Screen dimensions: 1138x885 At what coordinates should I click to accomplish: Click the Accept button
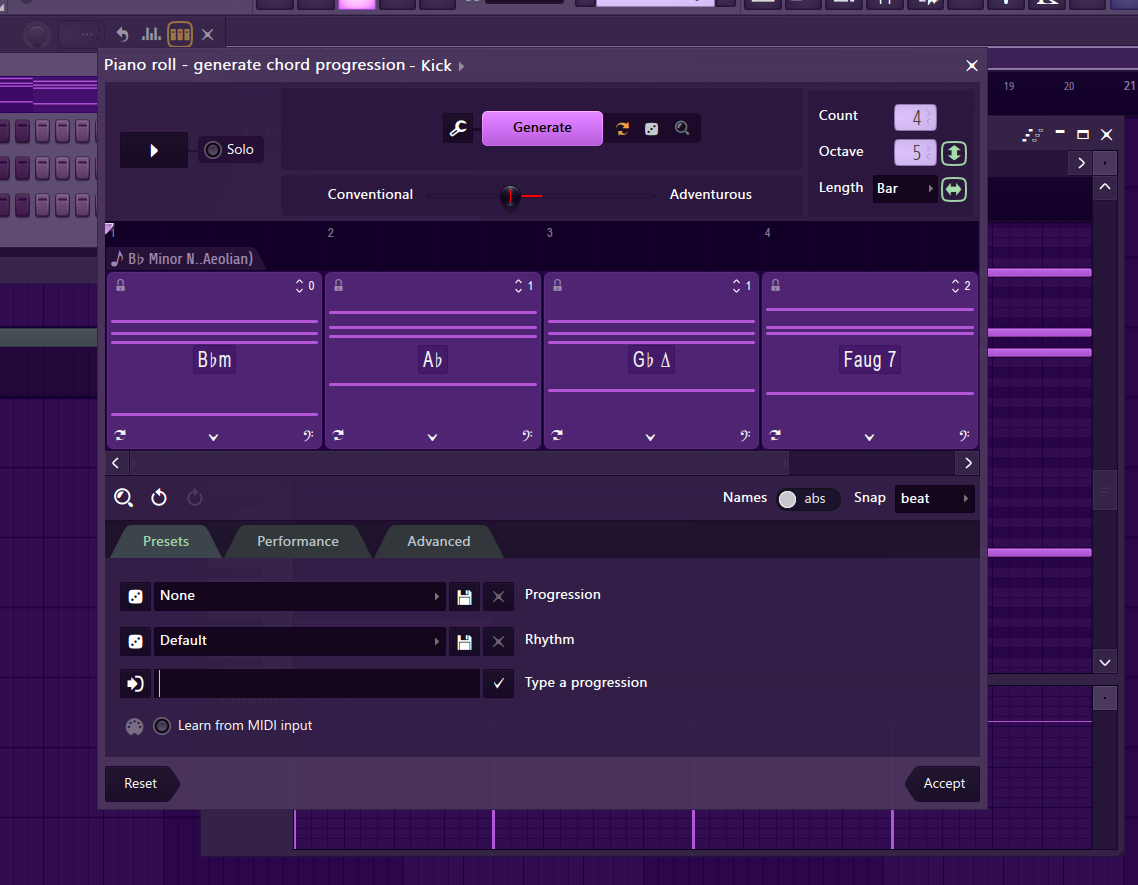point(943,783)
